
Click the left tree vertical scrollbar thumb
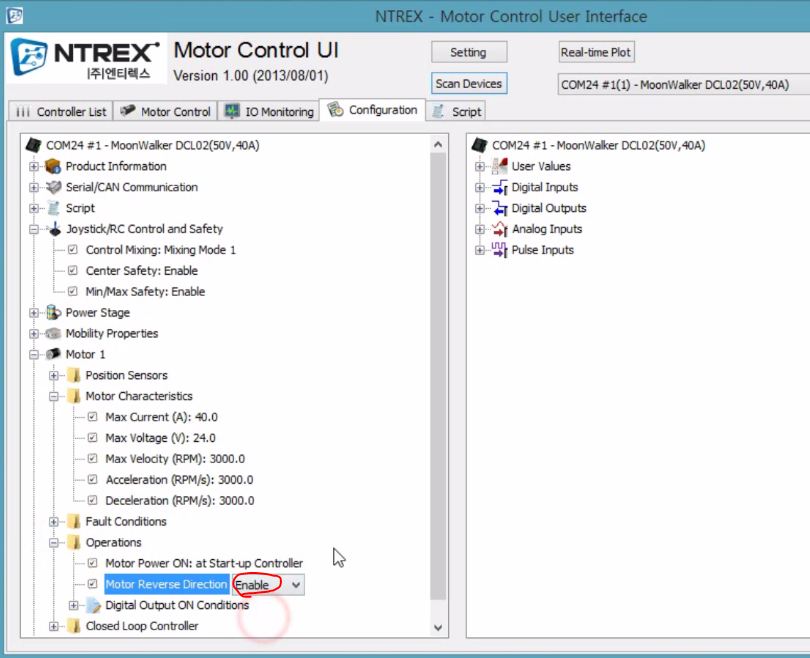tap(438, 376)
